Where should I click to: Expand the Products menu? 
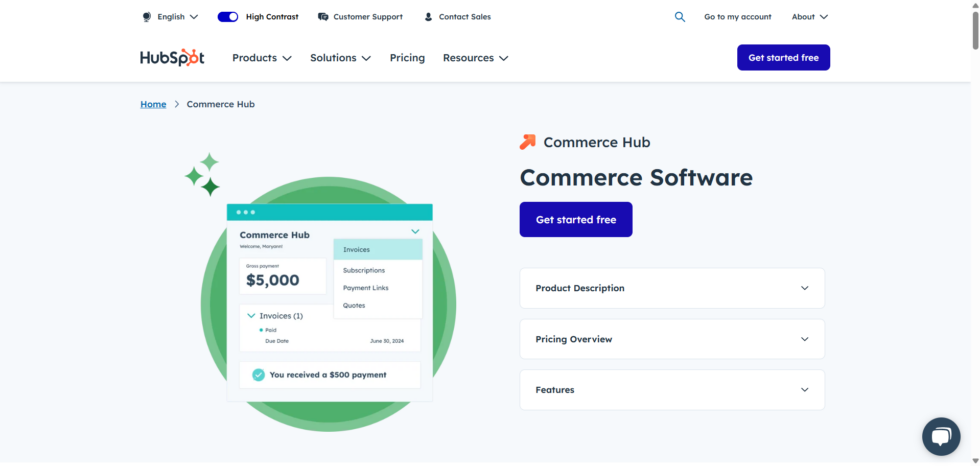click(x=262, y=57)
